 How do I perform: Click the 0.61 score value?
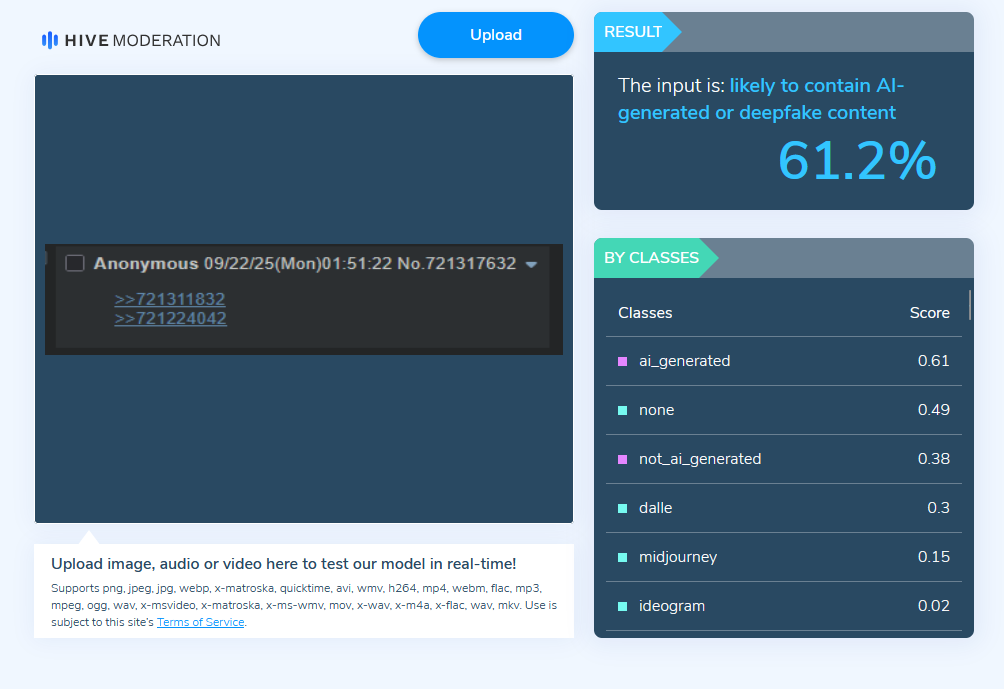[x=934, y=361]
